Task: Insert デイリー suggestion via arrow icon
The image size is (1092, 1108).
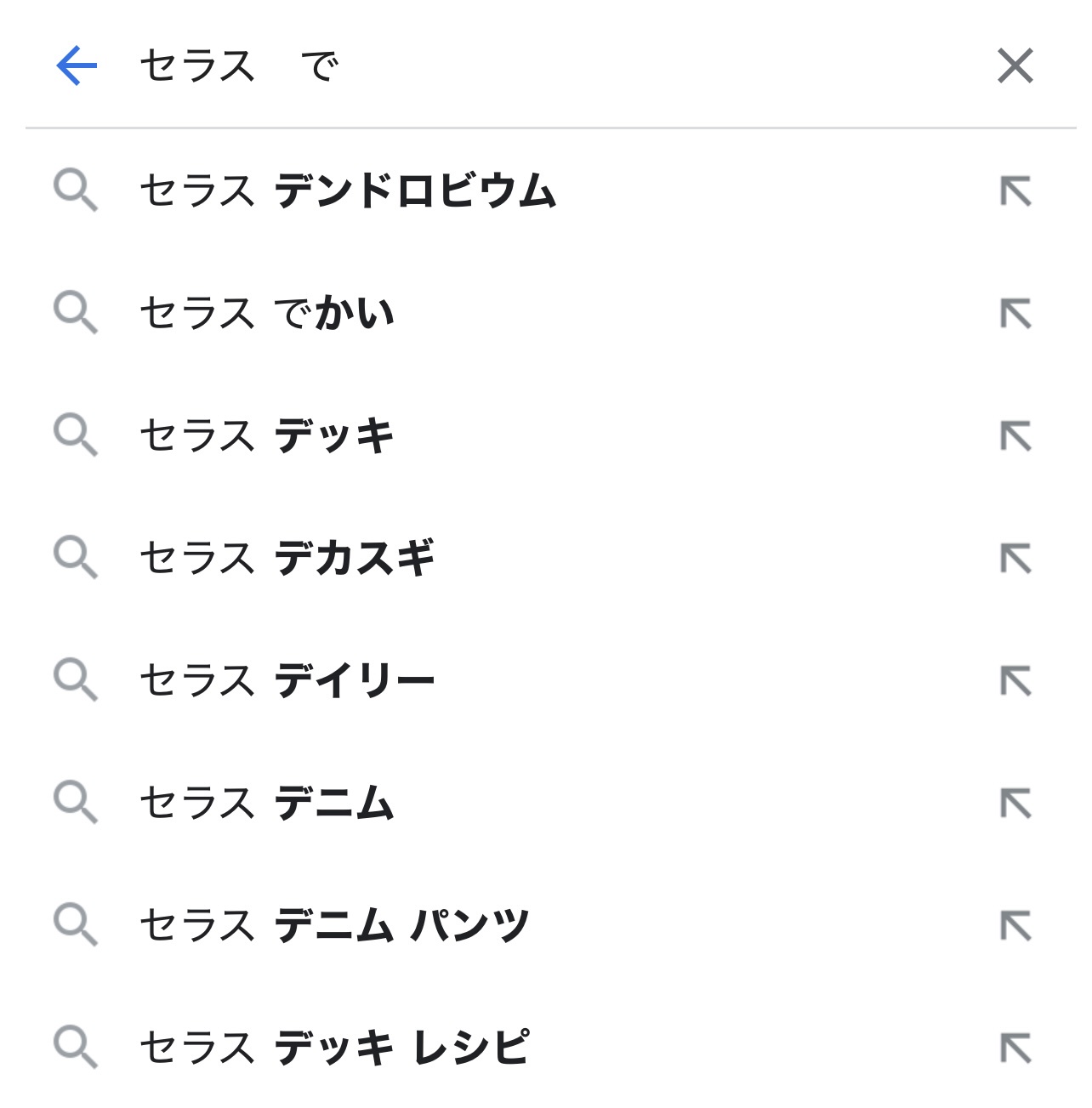Action: [x=1015, y=681]
